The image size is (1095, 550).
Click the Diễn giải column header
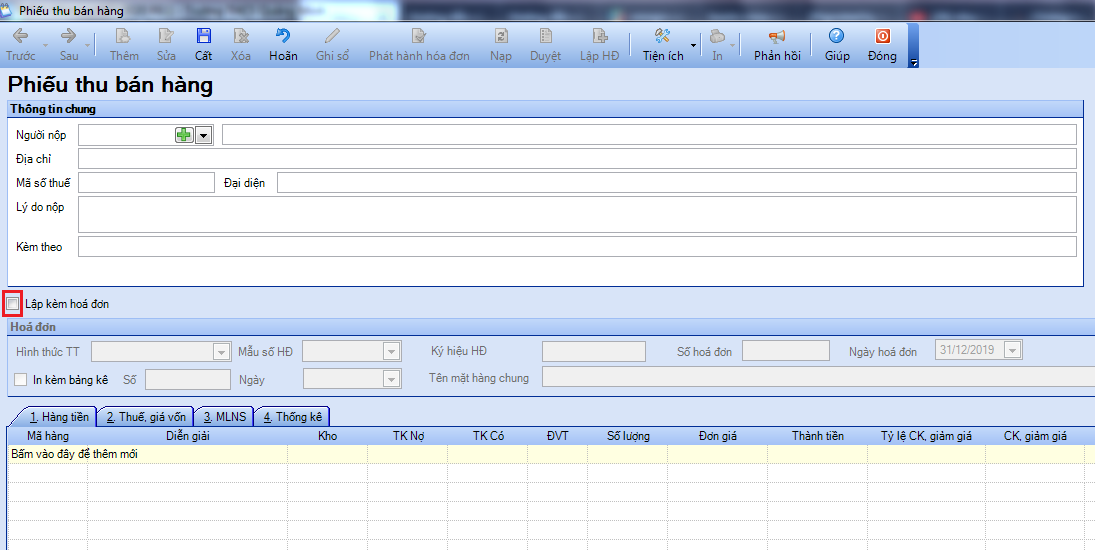[x=187, y=436]
